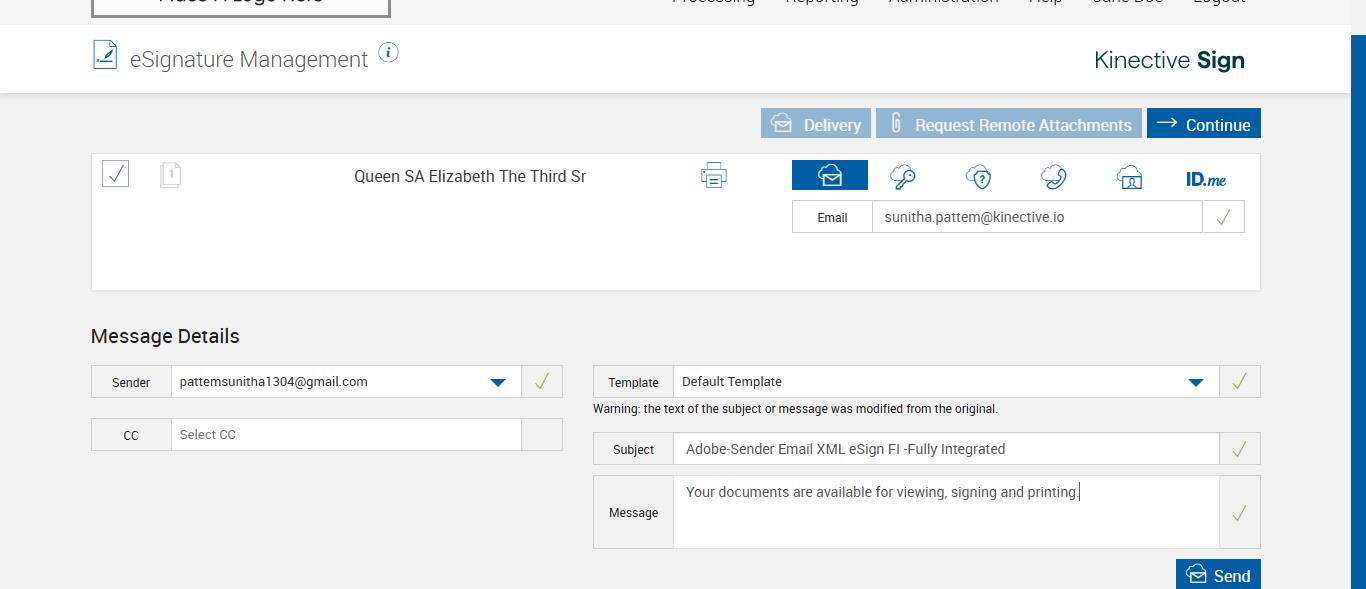
Task: Click the Delivery button
Action: click(816, 124)
